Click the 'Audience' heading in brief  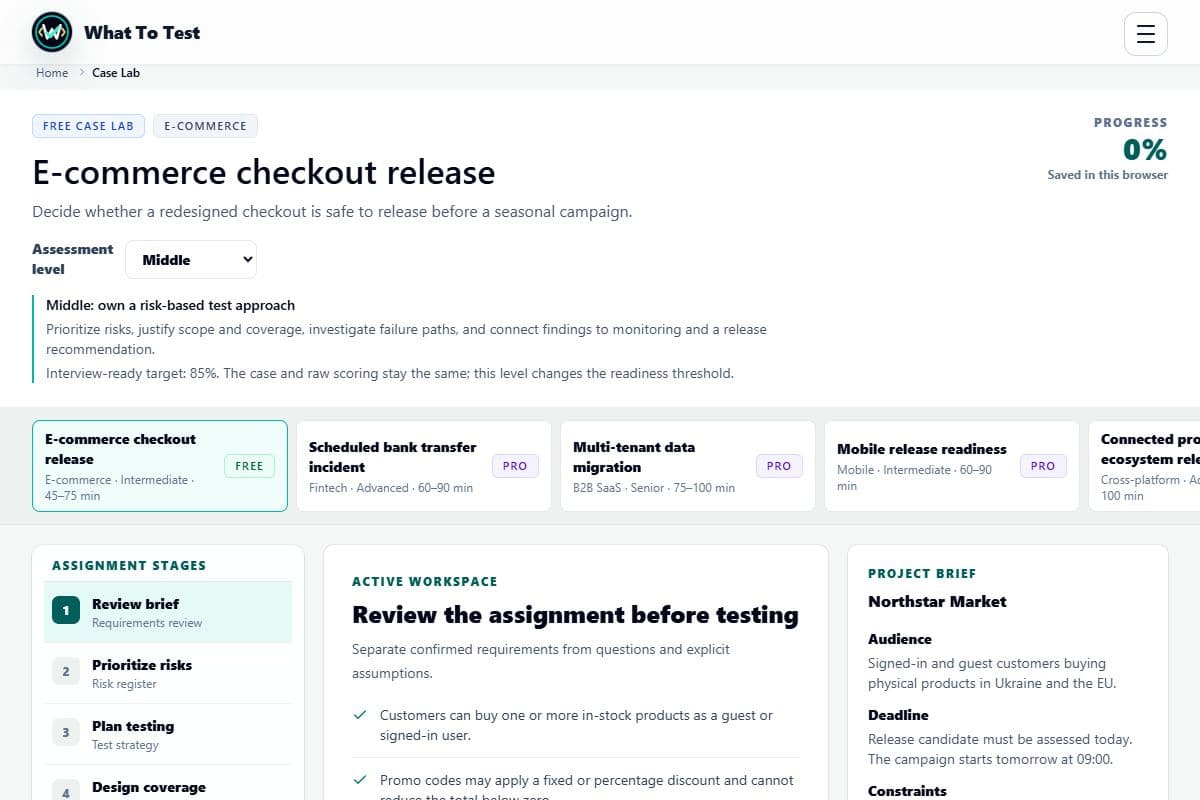pyautogui.click(x=899, y=639)
